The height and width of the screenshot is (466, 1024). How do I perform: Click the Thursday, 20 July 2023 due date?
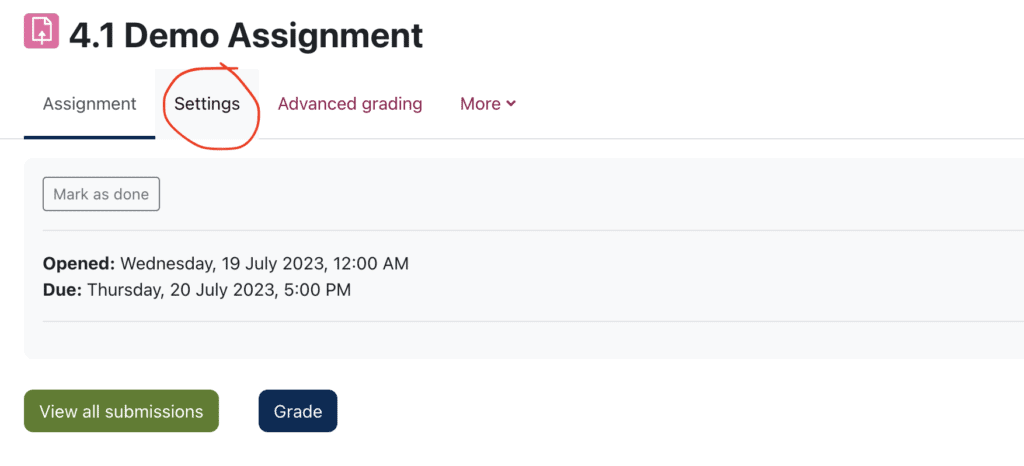(195, 290)
